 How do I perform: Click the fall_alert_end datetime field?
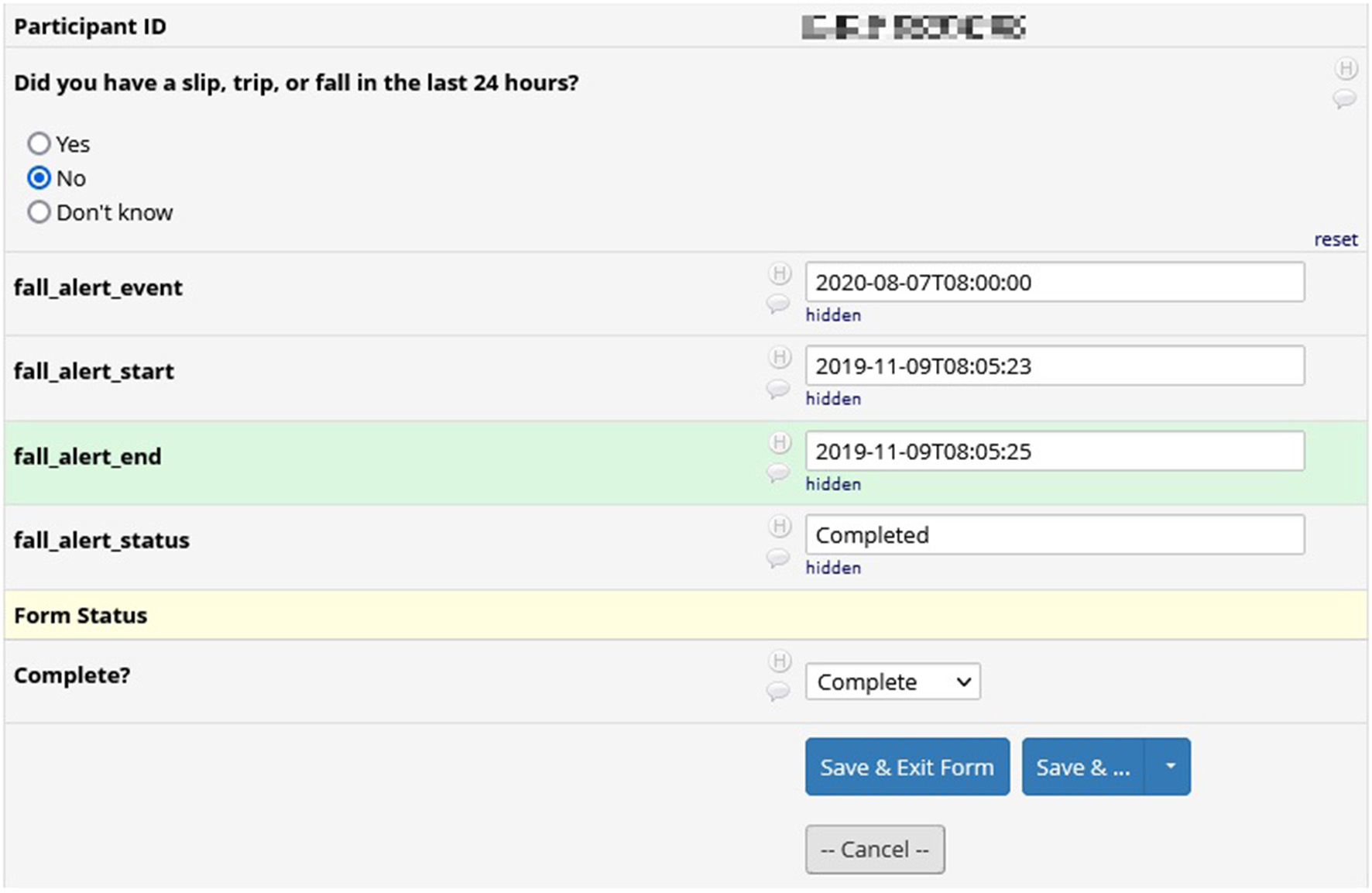pyautogui.click(x=1055, y=452)
